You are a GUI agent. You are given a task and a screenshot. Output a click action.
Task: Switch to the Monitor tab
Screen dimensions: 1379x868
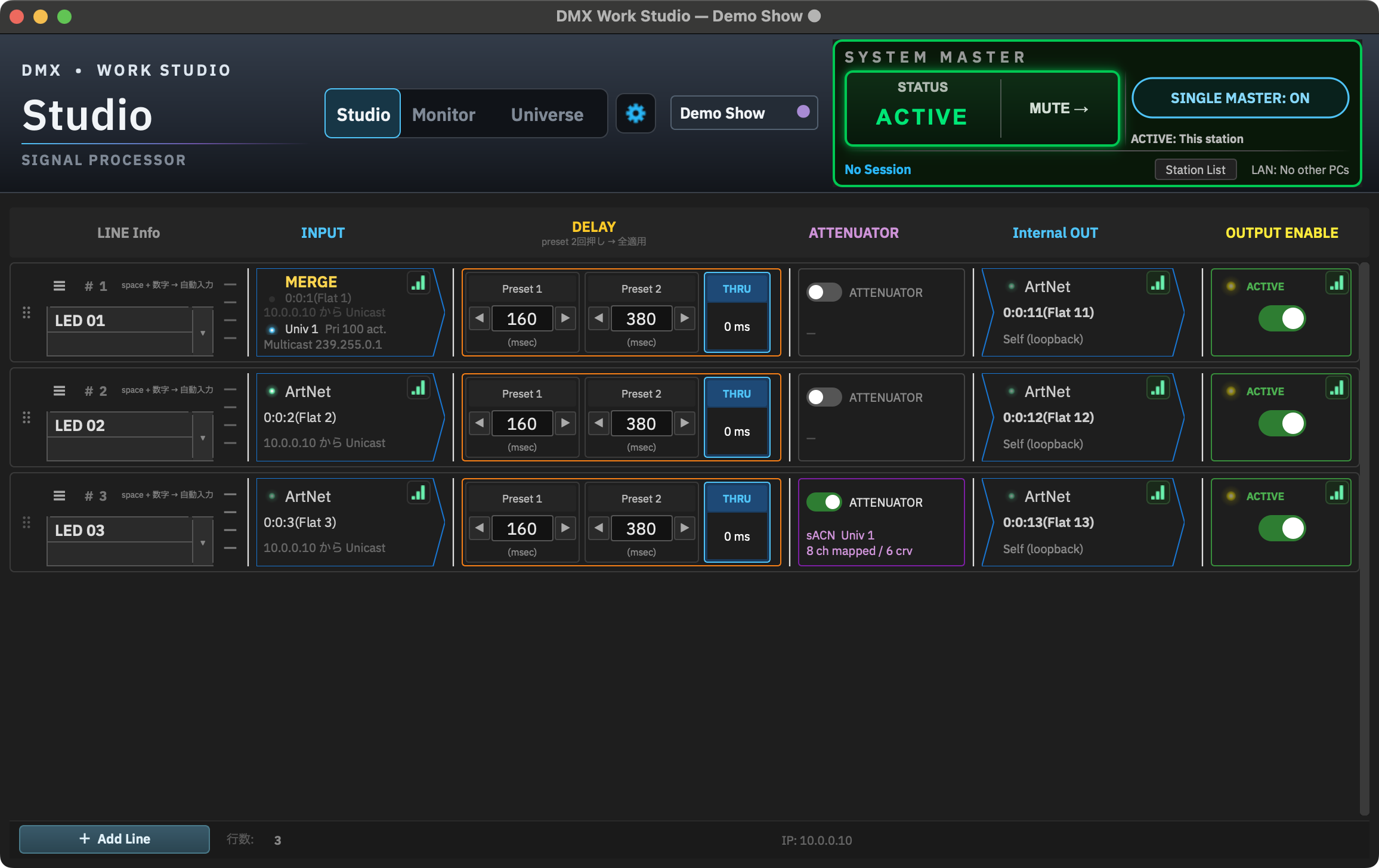pos(444,114)
